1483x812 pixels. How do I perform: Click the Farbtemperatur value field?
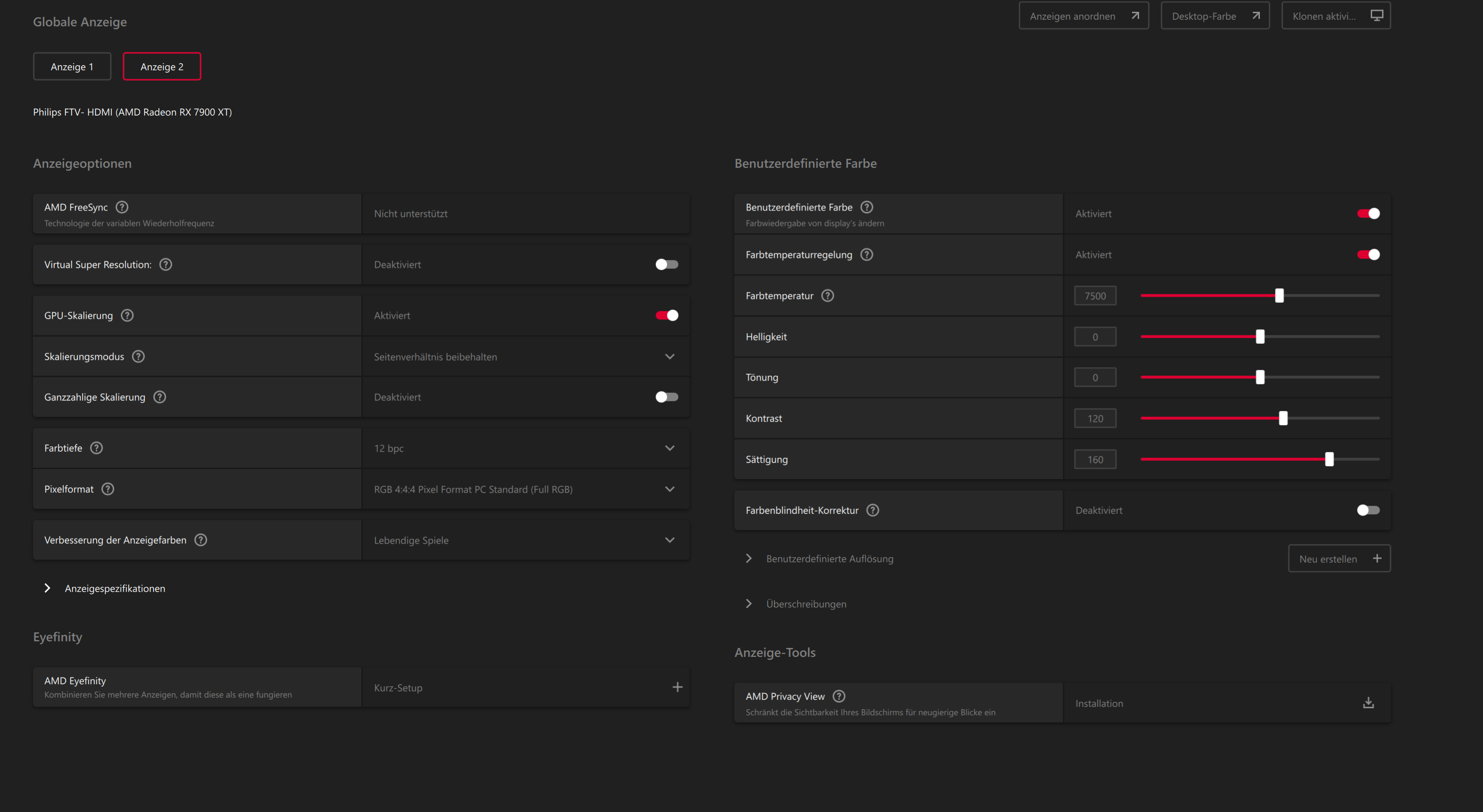point(1094,296)
